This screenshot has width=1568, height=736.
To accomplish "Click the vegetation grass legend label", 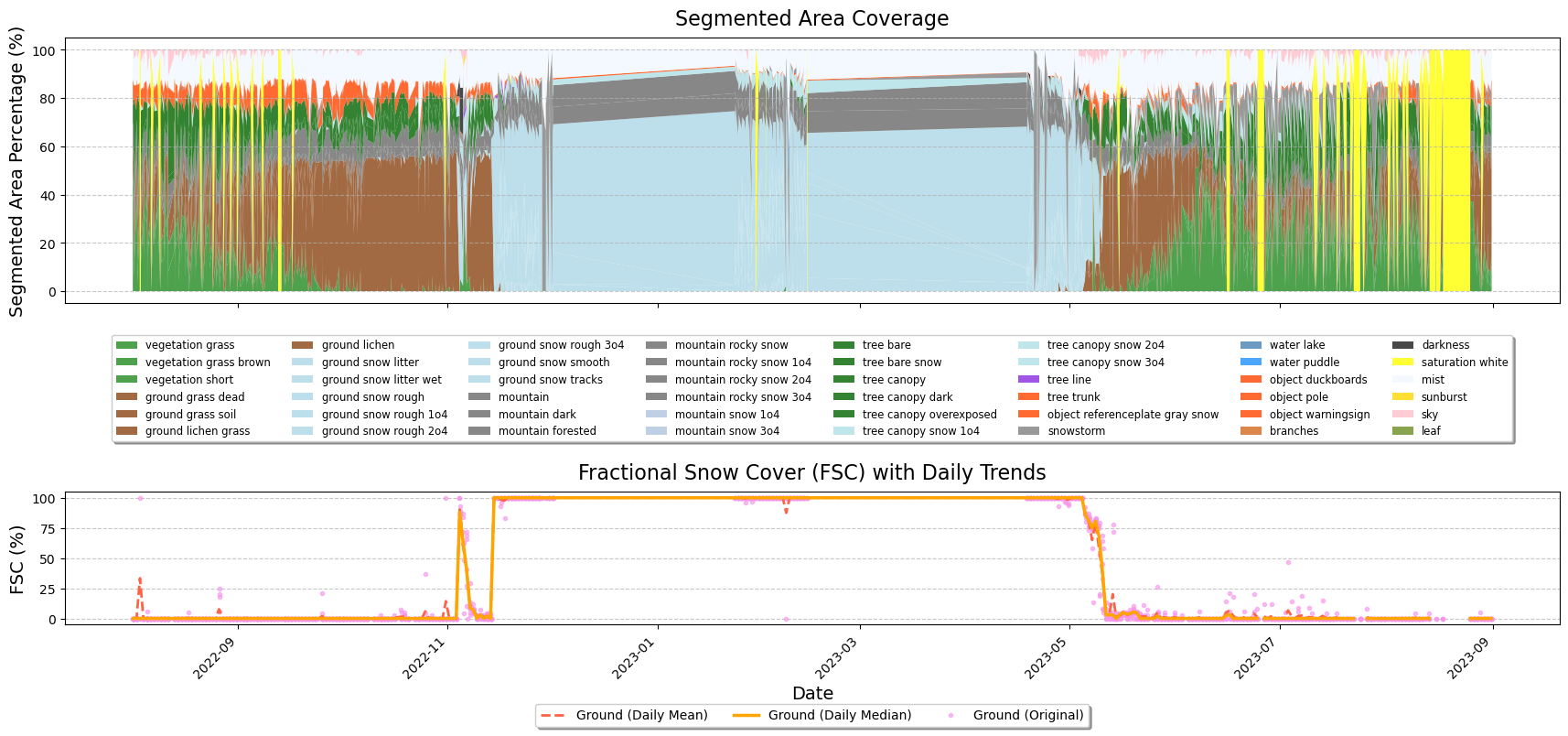I will pos(189,345).
